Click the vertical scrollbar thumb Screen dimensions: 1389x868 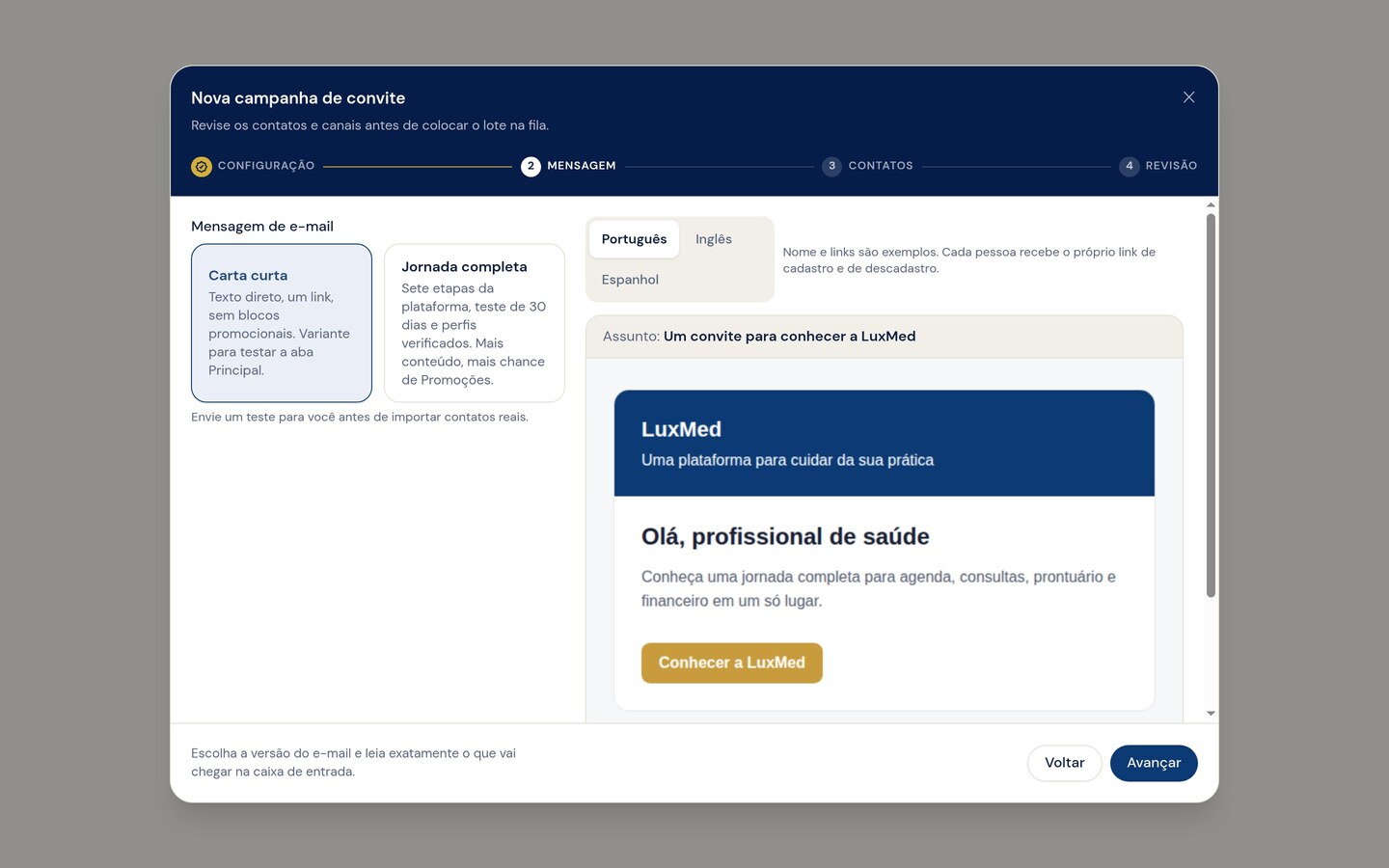tap(1211, 405)
